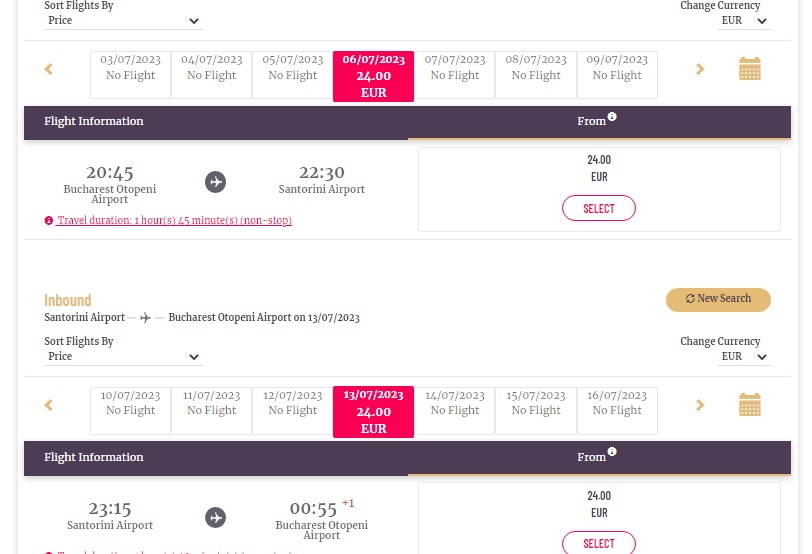
Task: Go to next outbound week arrow
Action: [700, 69]
